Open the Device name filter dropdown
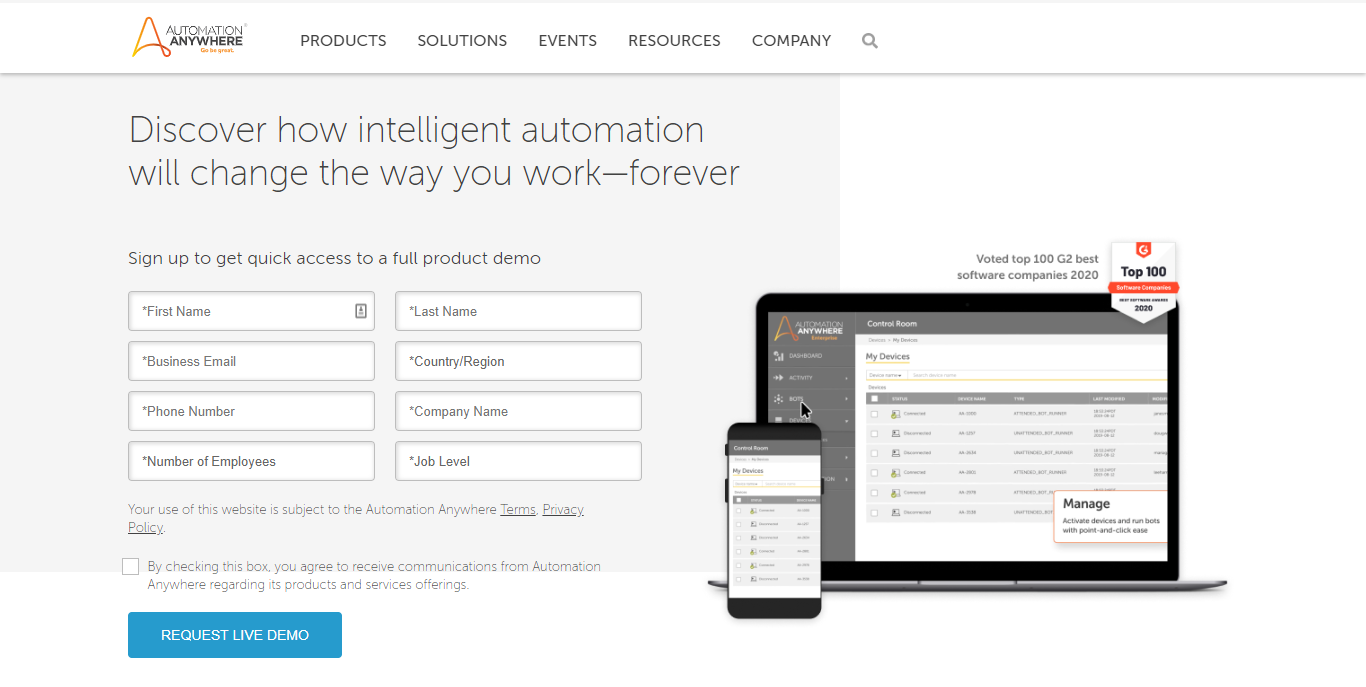This screenshot has width=1366, height=687. pos(884,375)
